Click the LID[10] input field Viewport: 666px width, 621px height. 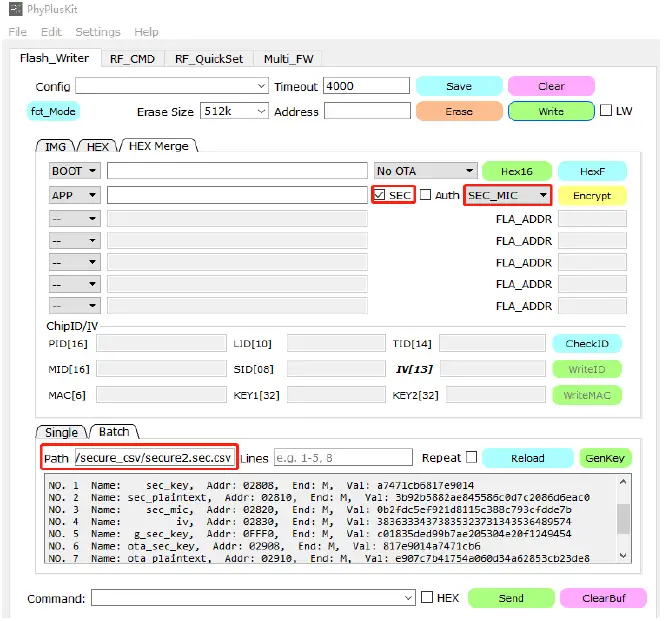click(336, 343)
